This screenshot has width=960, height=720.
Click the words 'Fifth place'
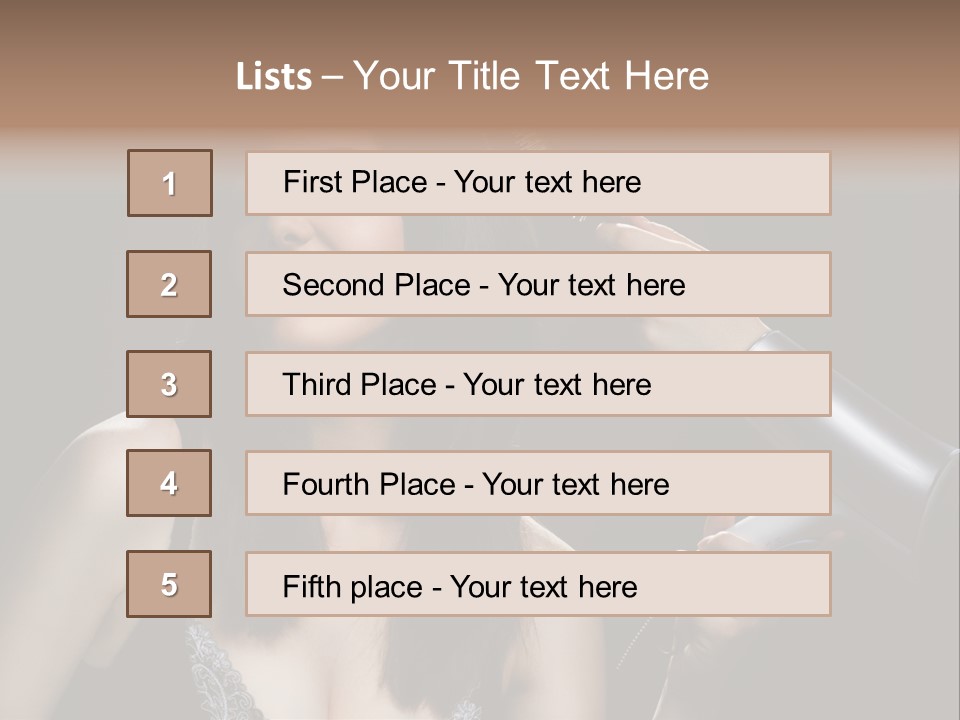(352, 586)
